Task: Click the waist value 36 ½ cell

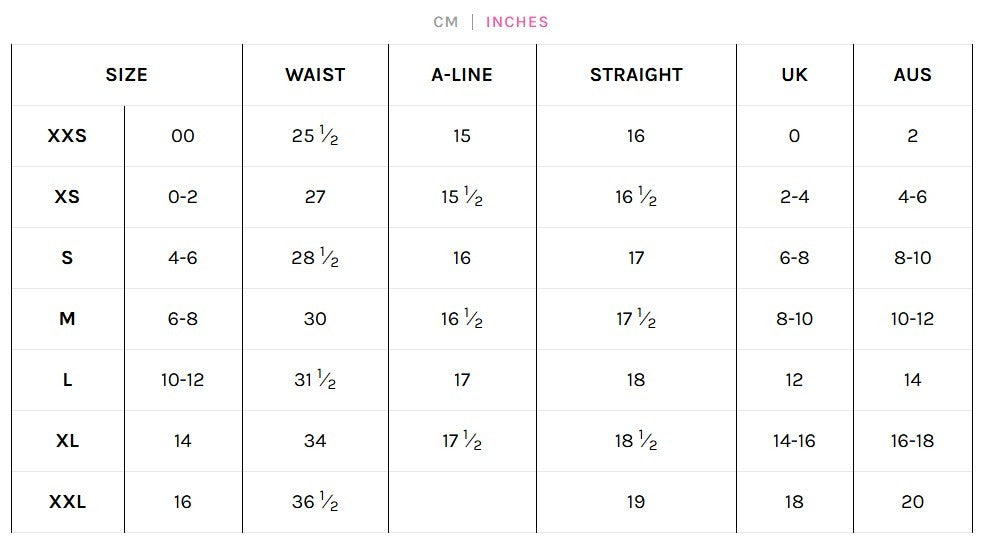Action: click(315, 501)
